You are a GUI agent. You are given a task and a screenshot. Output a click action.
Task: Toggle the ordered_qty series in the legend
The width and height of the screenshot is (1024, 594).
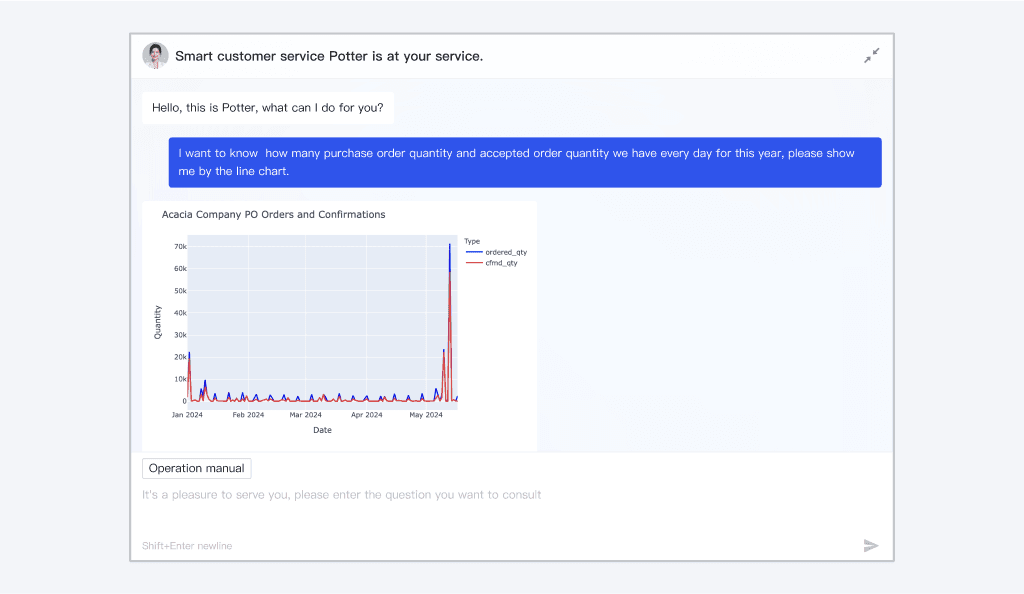[505, 252]
